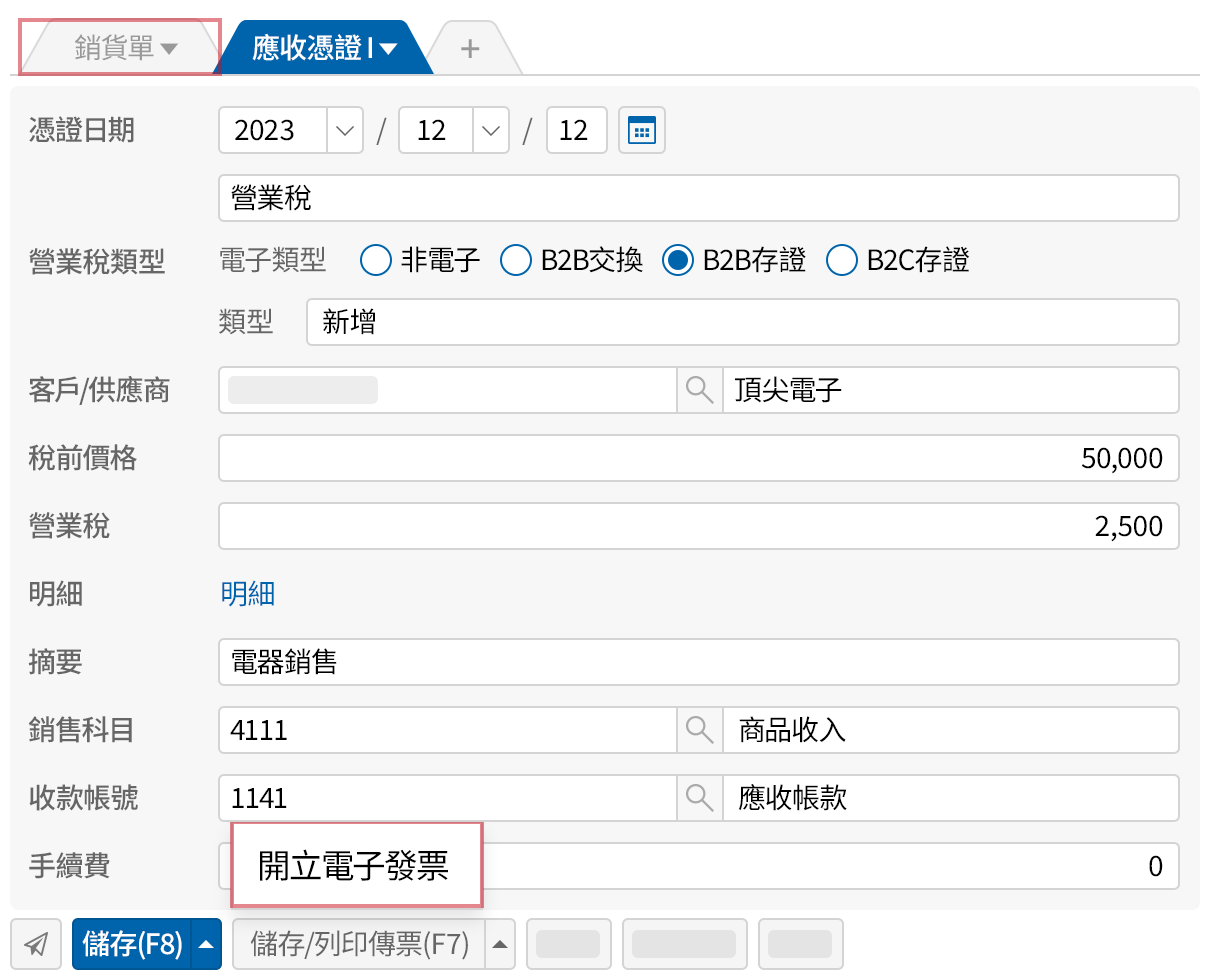The image size is (1210, 980).
Task: Click the receiving account 1141 search icon
Action: (699, 798)
